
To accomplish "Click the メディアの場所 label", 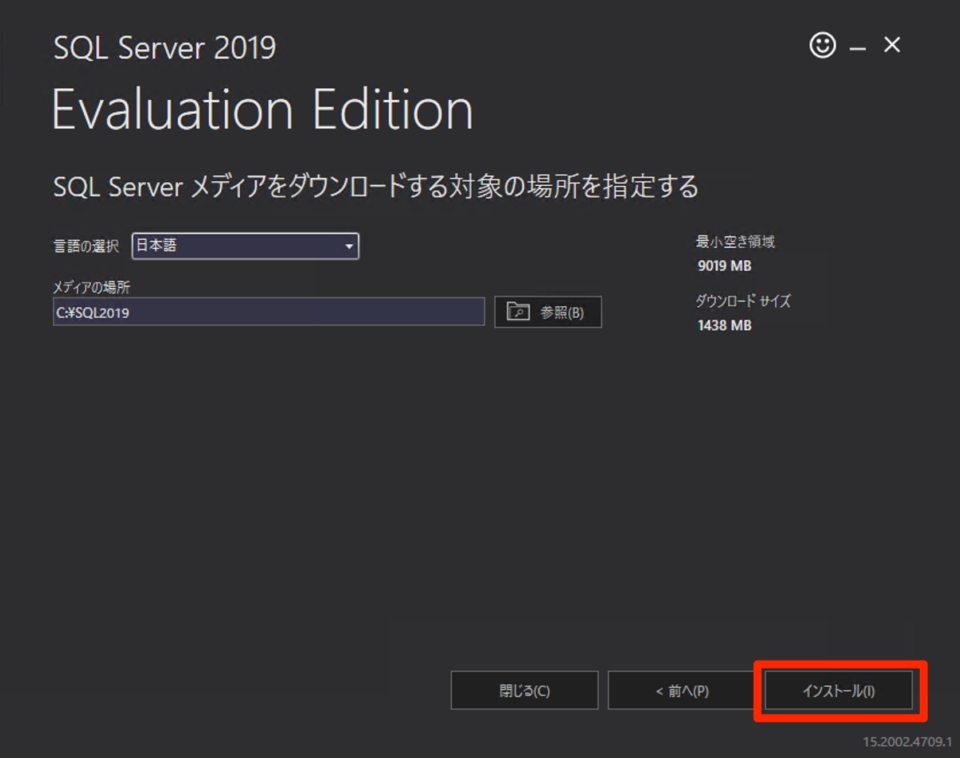I will 91,287.
